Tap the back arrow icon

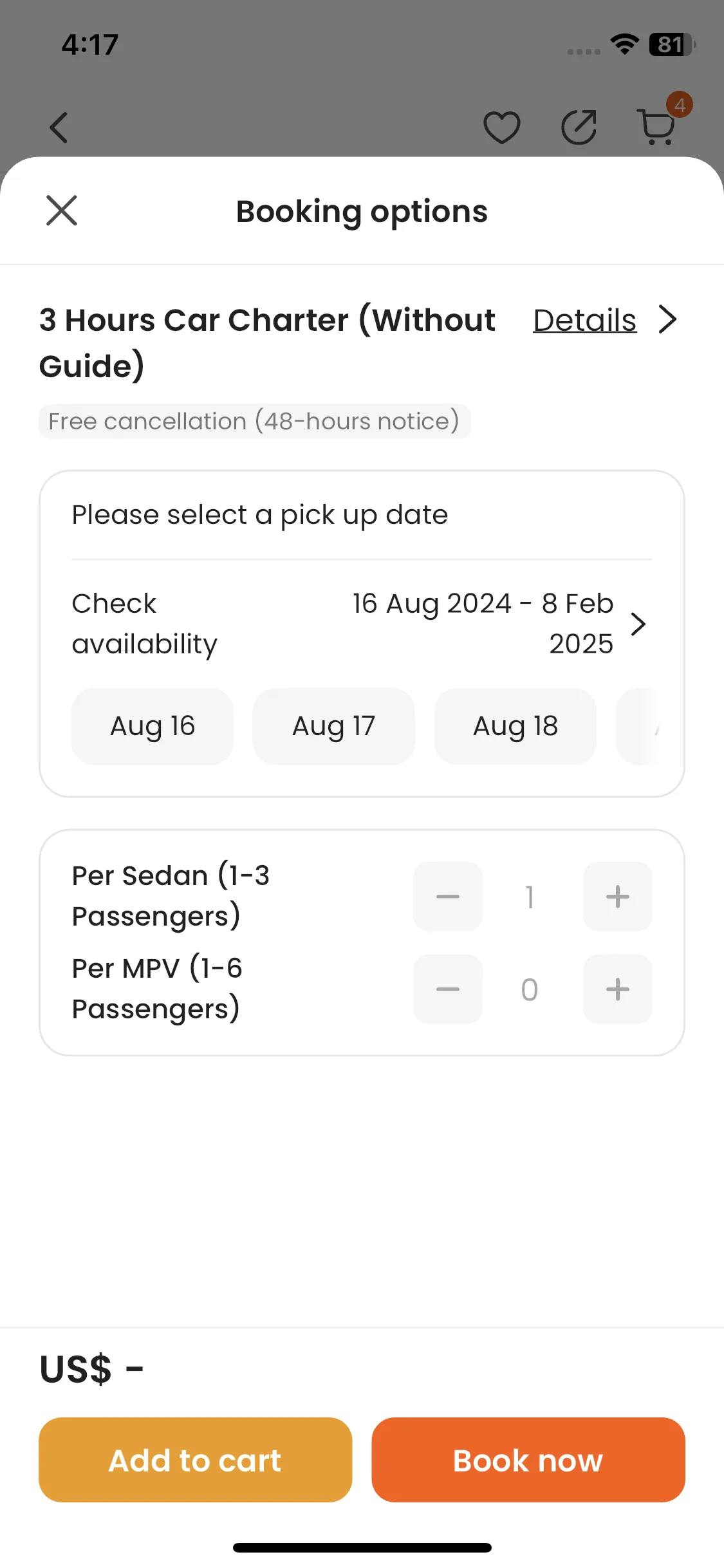point(59,127)
